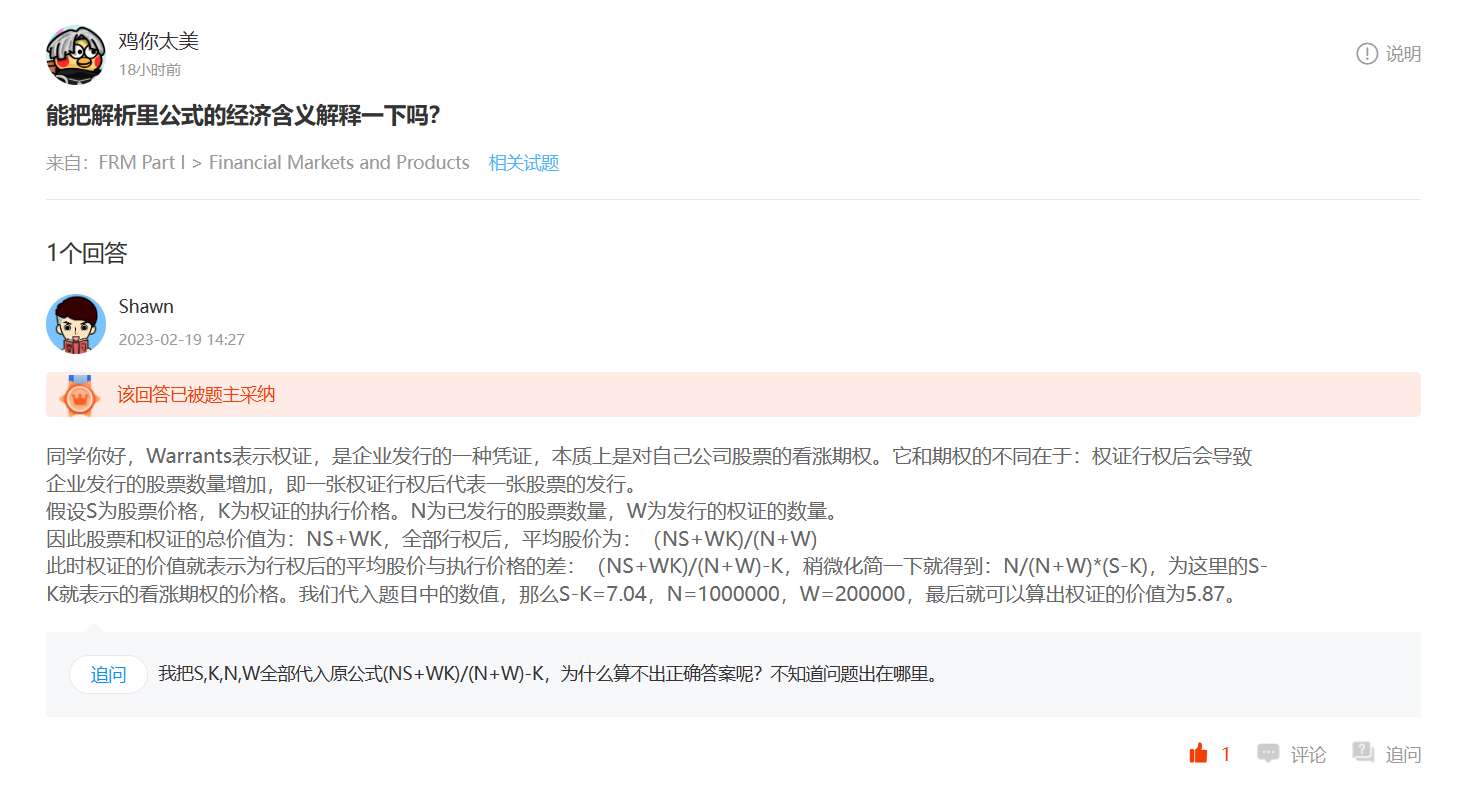
Task: Click the 追问 pill button in reply box
Action: [108, 674]
